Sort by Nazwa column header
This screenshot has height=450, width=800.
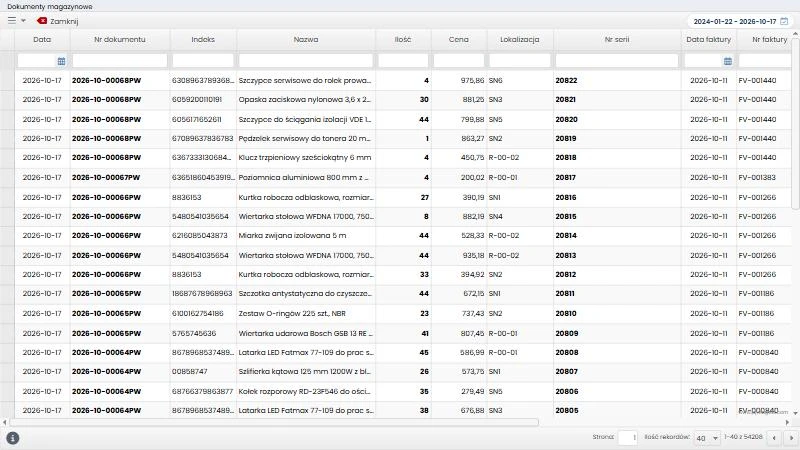306,39
